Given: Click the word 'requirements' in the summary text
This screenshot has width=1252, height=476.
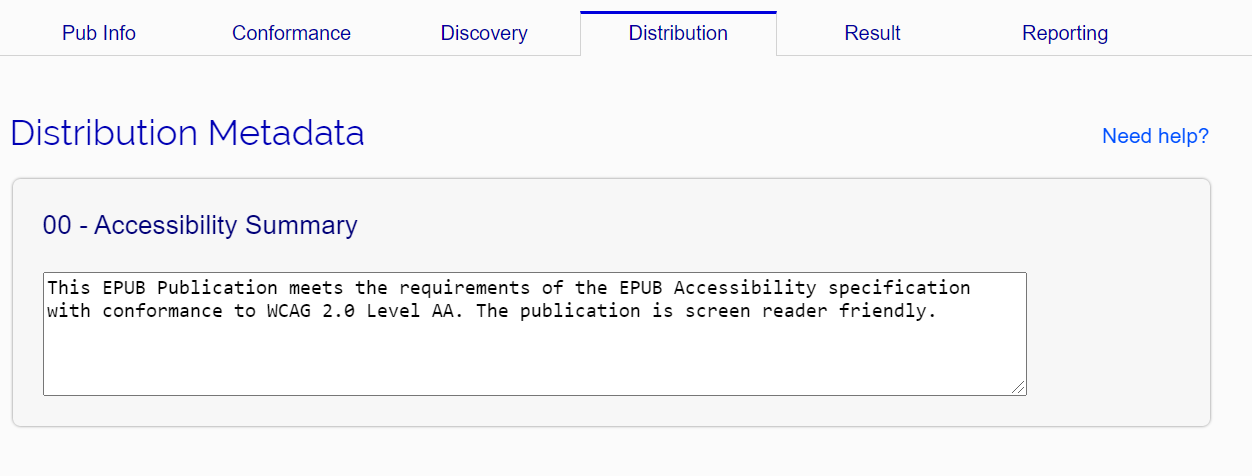Looking at the screenshot, I should pos(465,288).
